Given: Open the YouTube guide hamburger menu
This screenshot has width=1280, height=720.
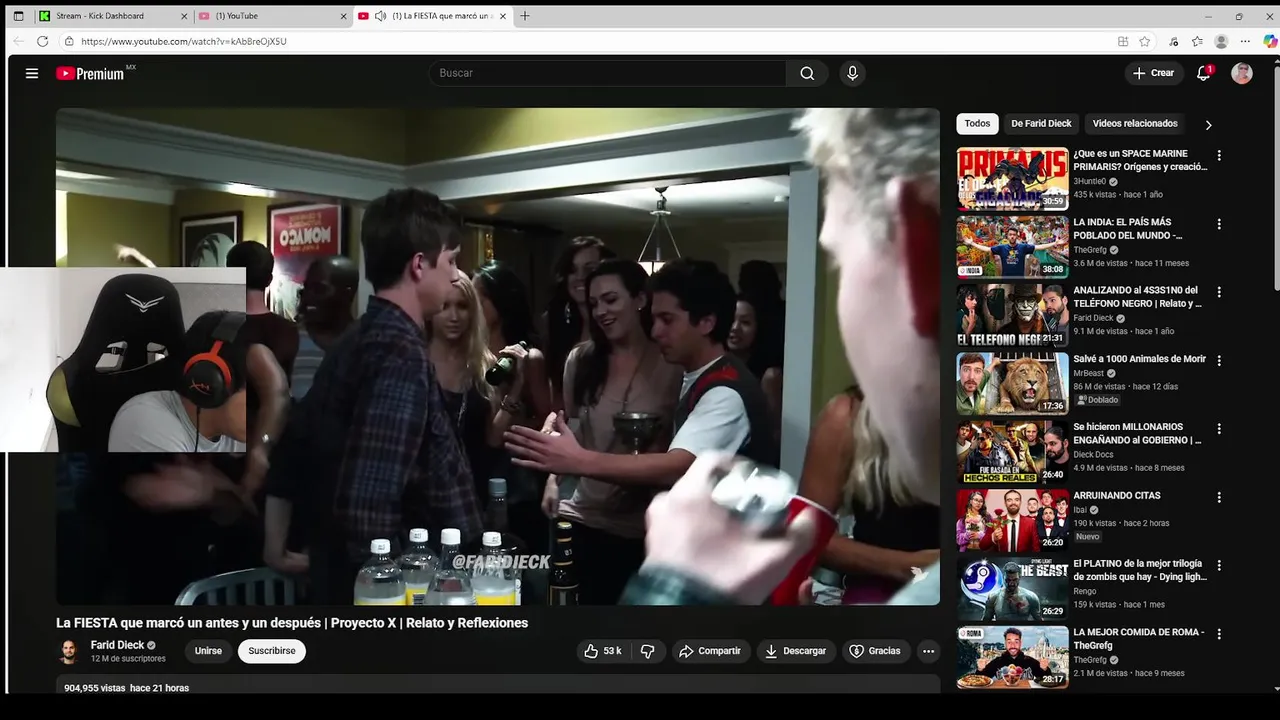Looking at the screenshot, I should (x=32, y=73).
